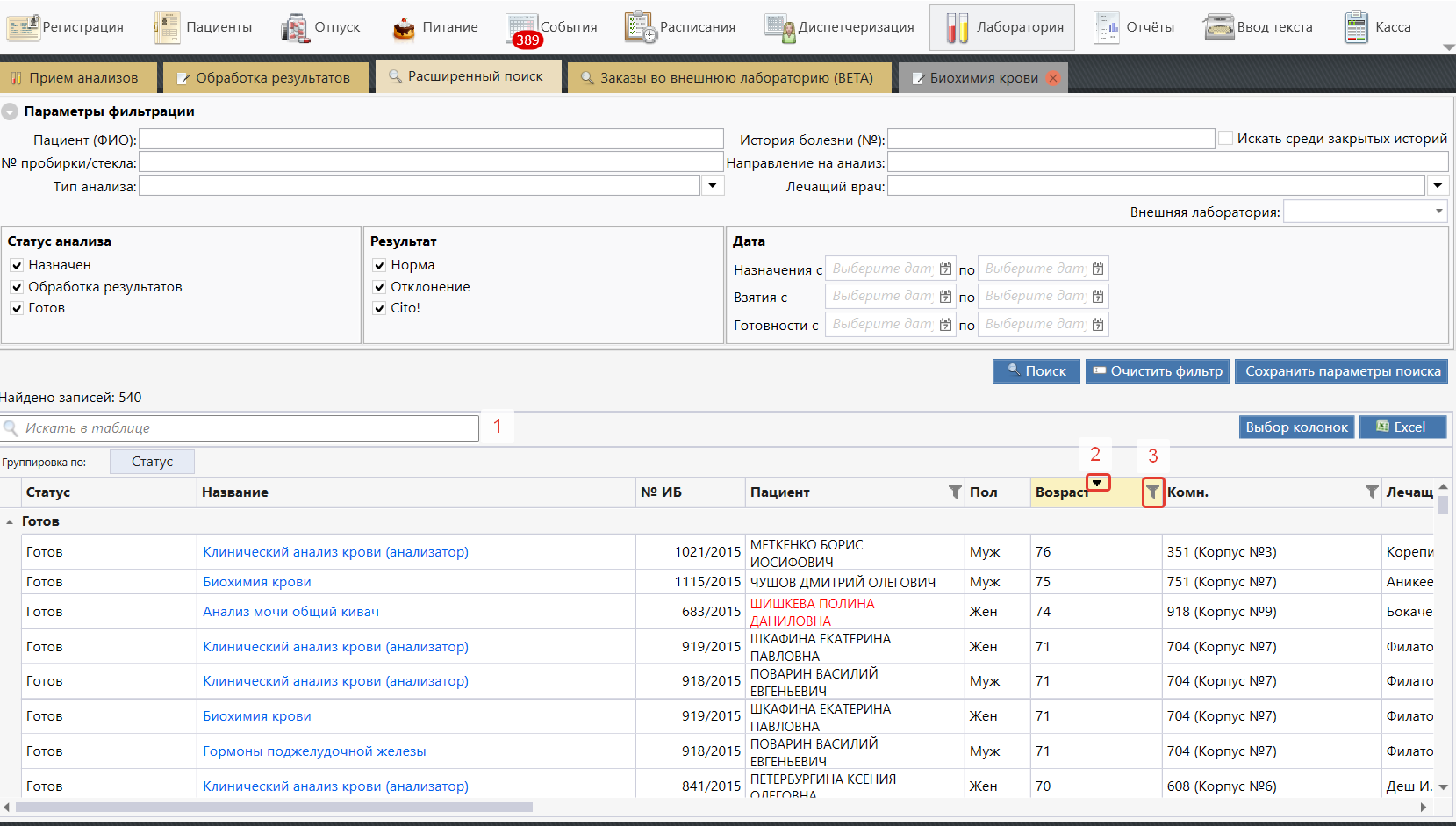Click the horizontal scrollbar of the table
This screenshot has width=1456, height=826.
[x=274, y=807]
